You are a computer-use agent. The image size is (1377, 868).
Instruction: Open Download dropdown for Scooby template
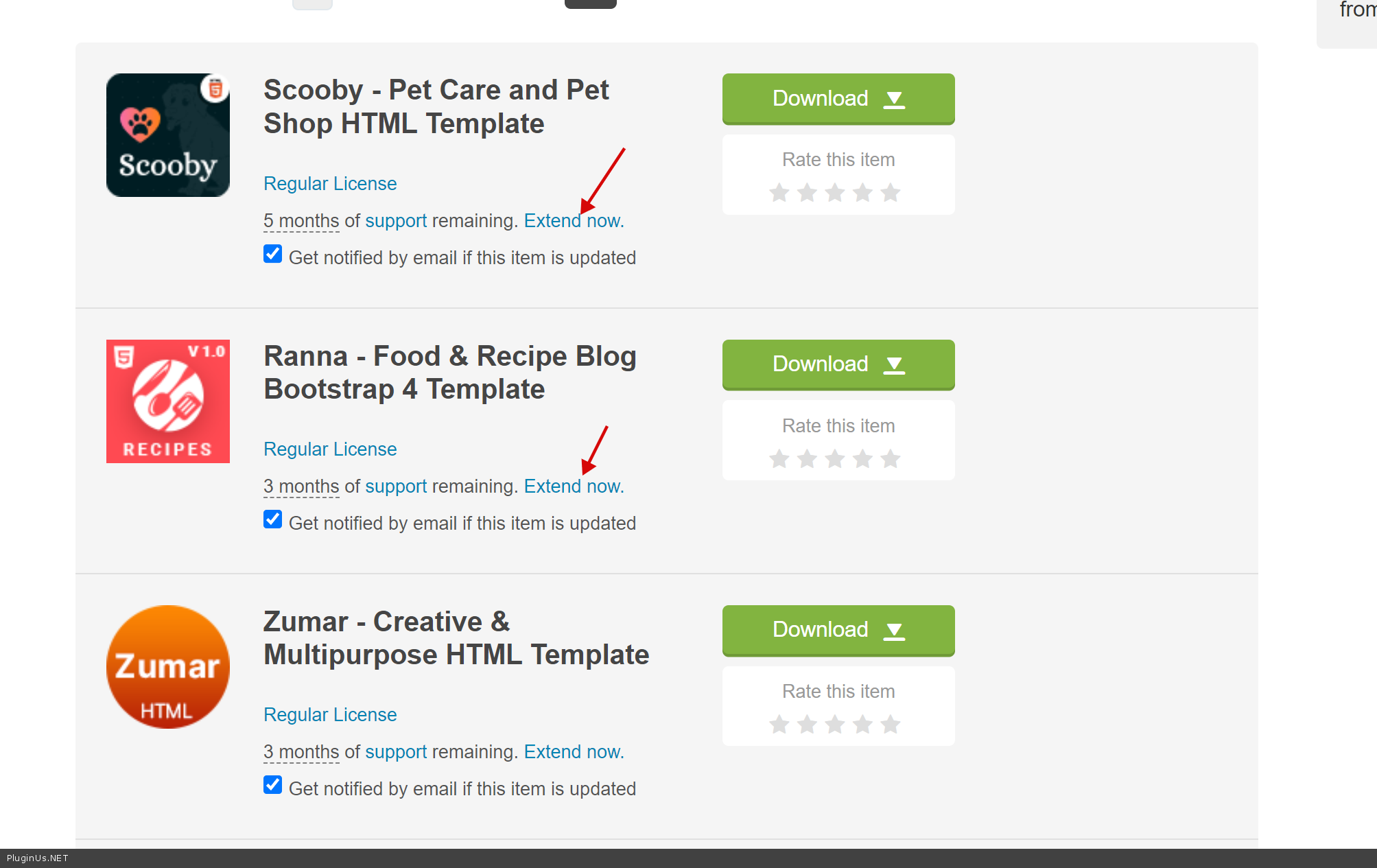[x=838, y=99]
